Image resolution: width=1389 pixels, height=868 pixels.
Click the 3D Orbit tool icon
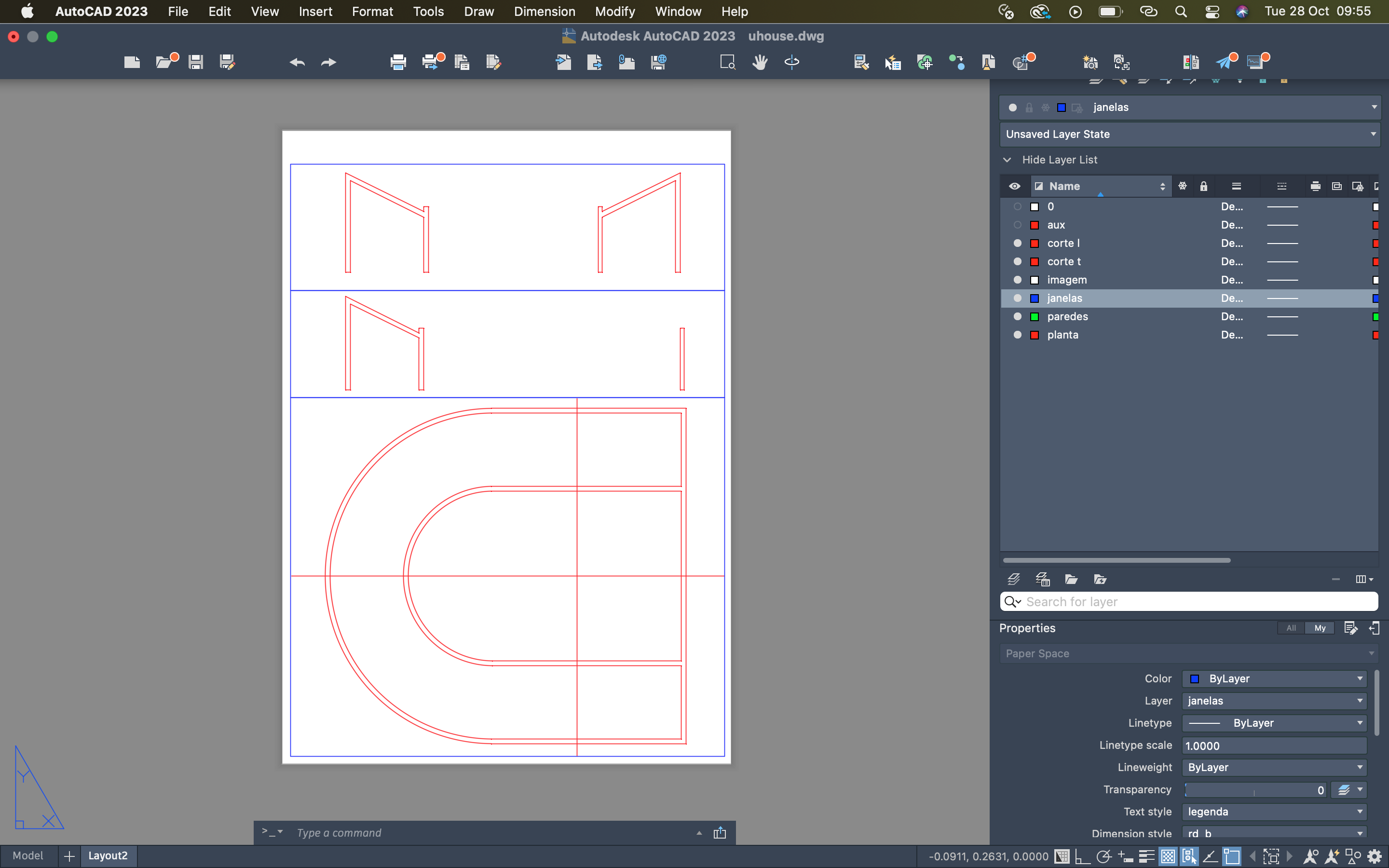tap(791, 62)
